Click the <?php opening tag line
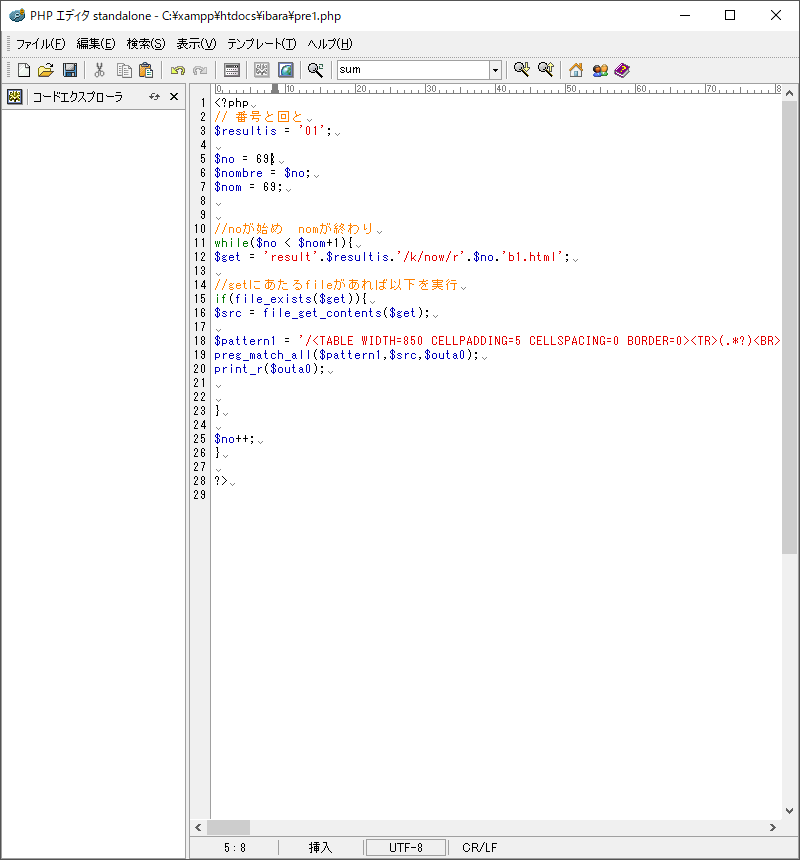Viewport: 800px width, 860px height. click(x=231, y=103)
